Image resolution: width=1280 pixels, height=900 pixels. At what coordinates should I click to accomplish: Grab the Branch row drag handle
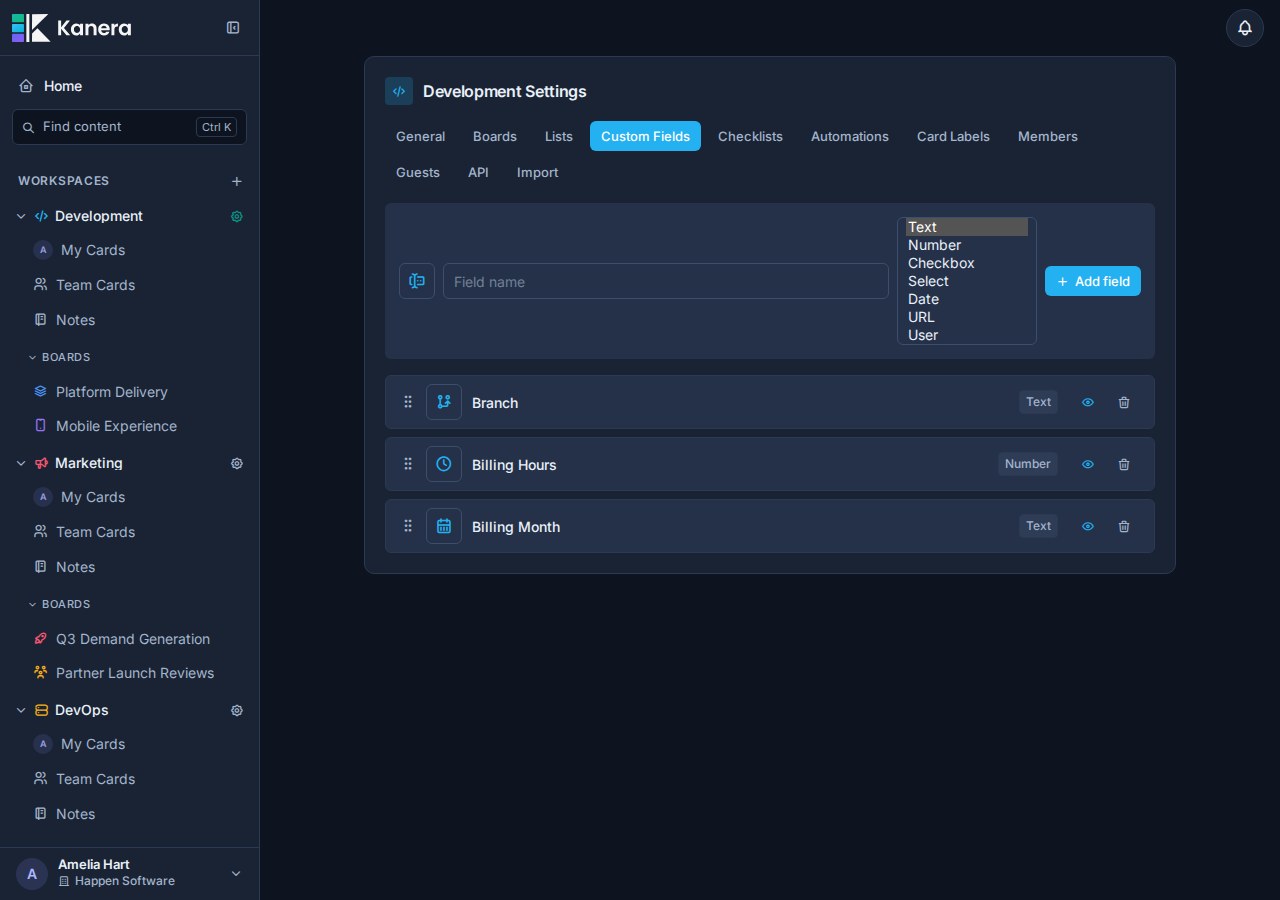pyautogui.click(x=408, y=402)
